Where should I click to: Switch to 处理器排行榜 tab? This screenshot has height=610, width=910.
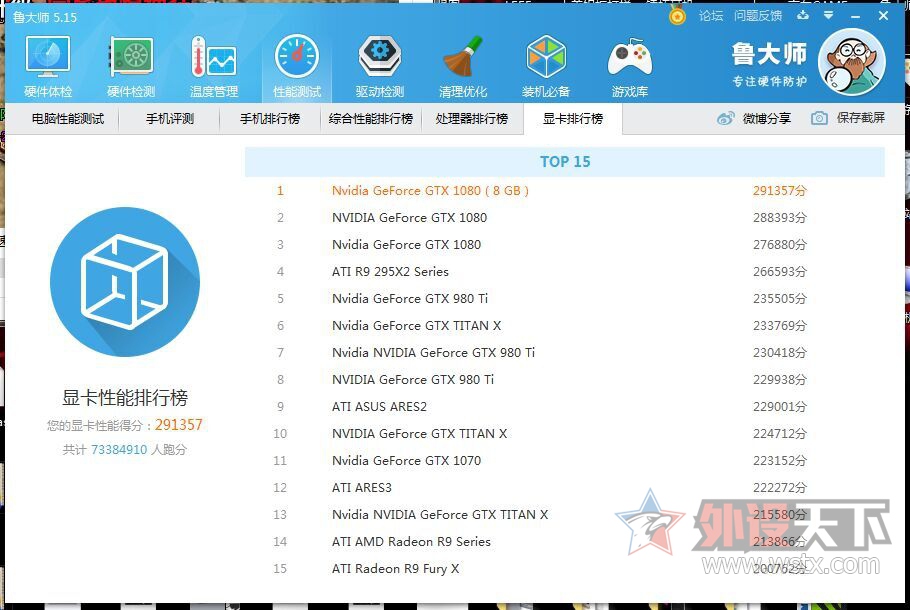click(x=472, y=119)
